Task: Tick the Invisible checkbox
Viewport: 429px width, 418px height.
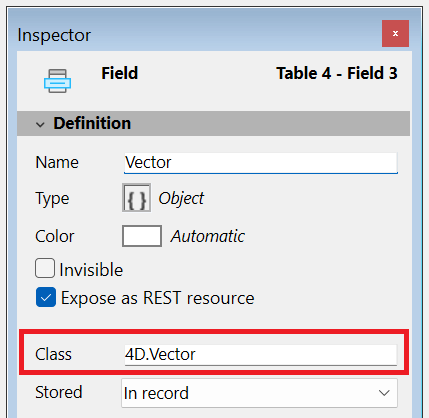Action: [45, 268]
